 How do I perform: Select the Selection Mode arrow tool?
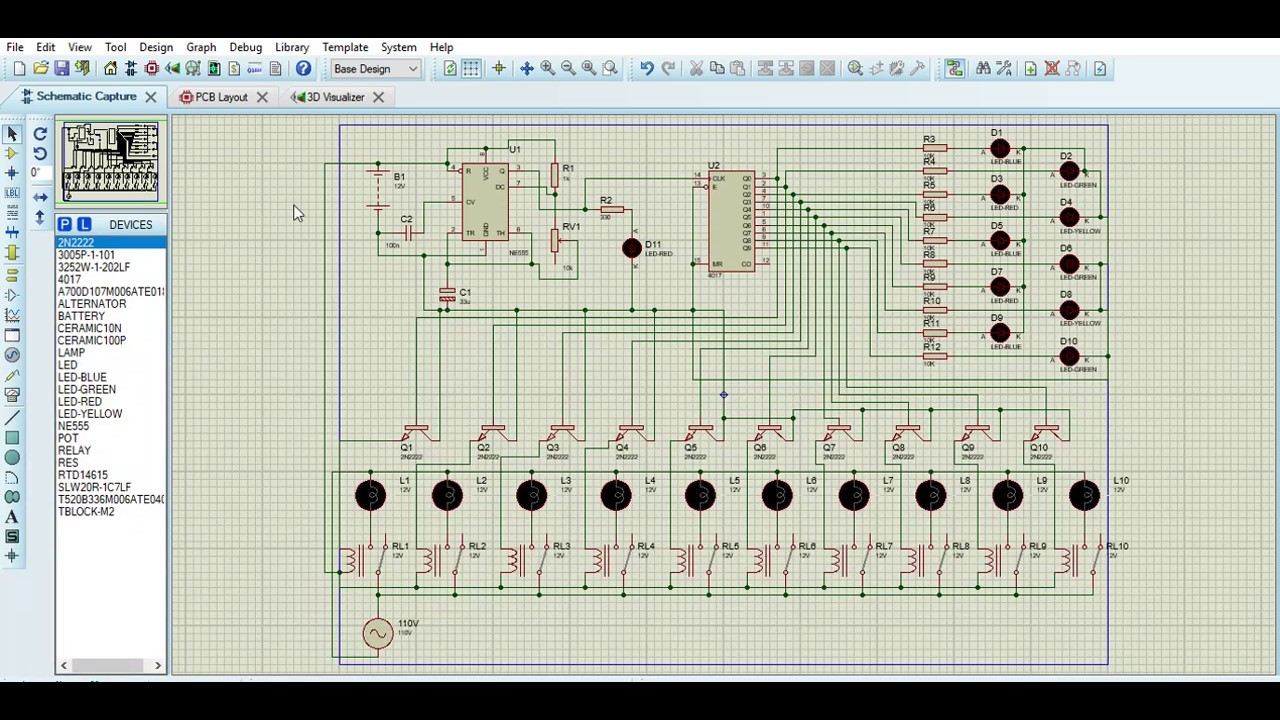[12, 133]
